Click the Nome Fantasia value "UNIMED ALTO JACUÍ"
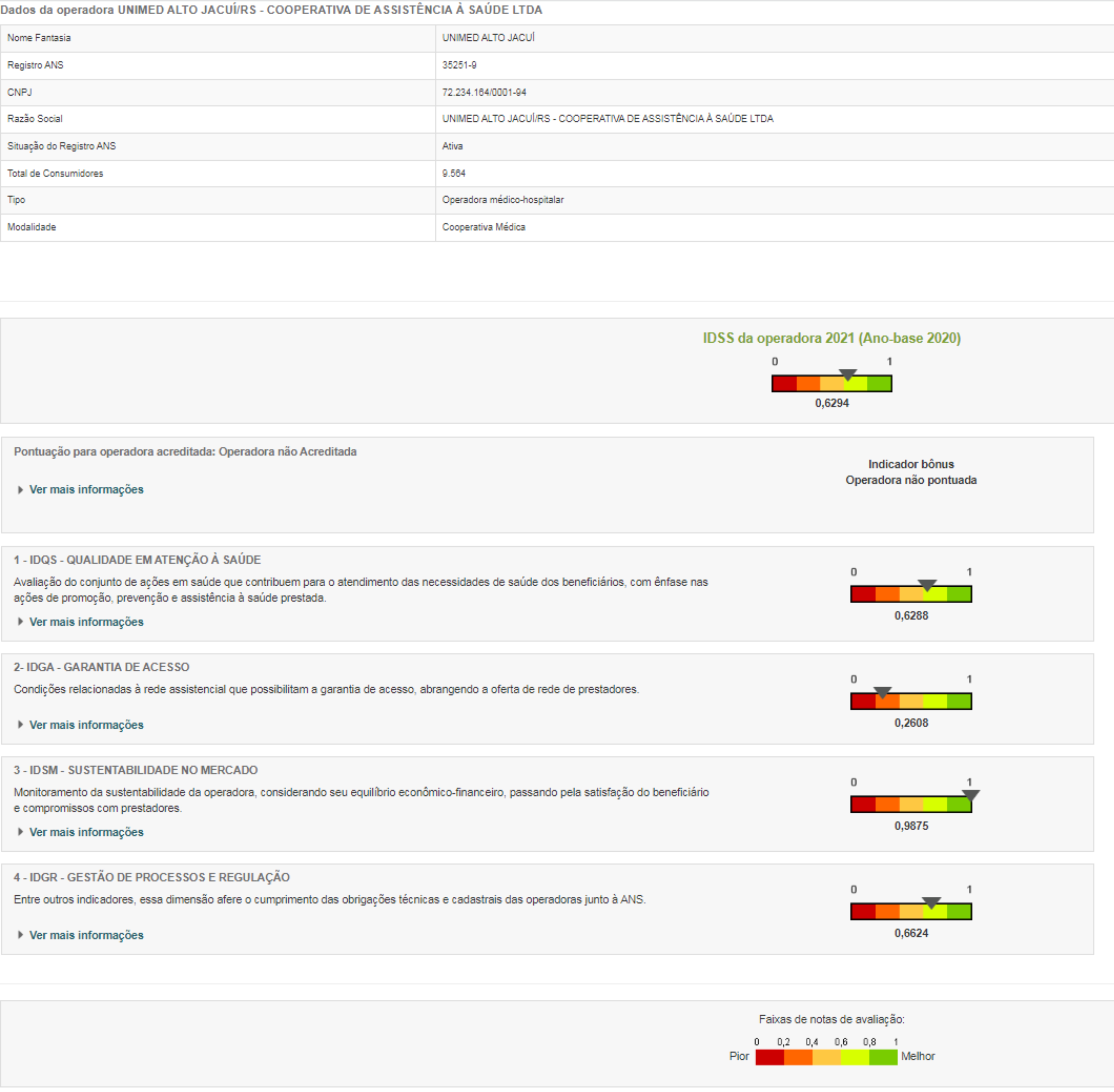 click(488, 38)
